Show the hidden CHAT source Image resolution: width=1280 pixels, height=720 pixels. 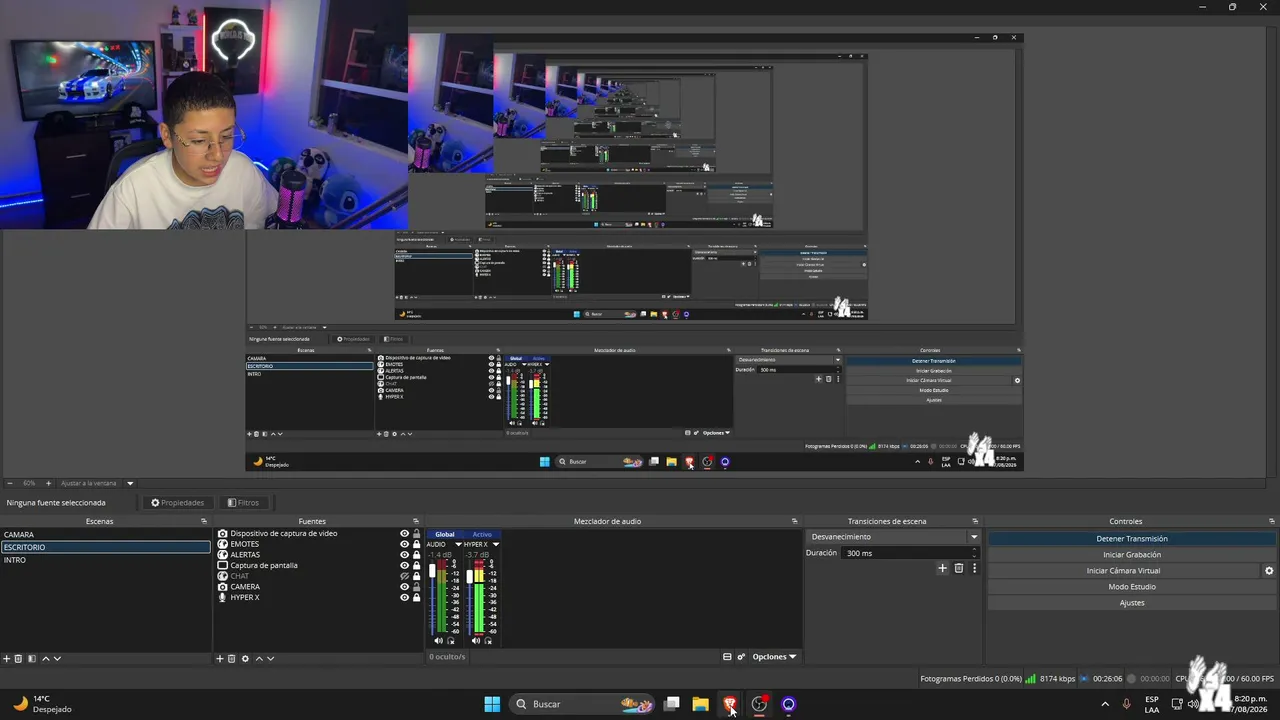[x=405, y=576]
